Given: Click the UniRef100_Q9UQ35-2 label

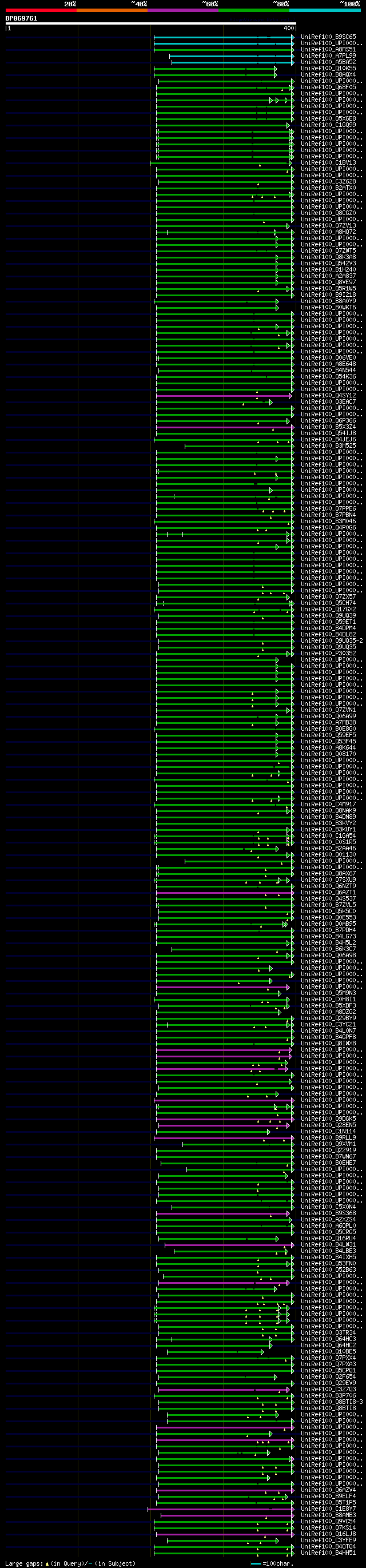Looking at the screenshot, I should (332, 641).
